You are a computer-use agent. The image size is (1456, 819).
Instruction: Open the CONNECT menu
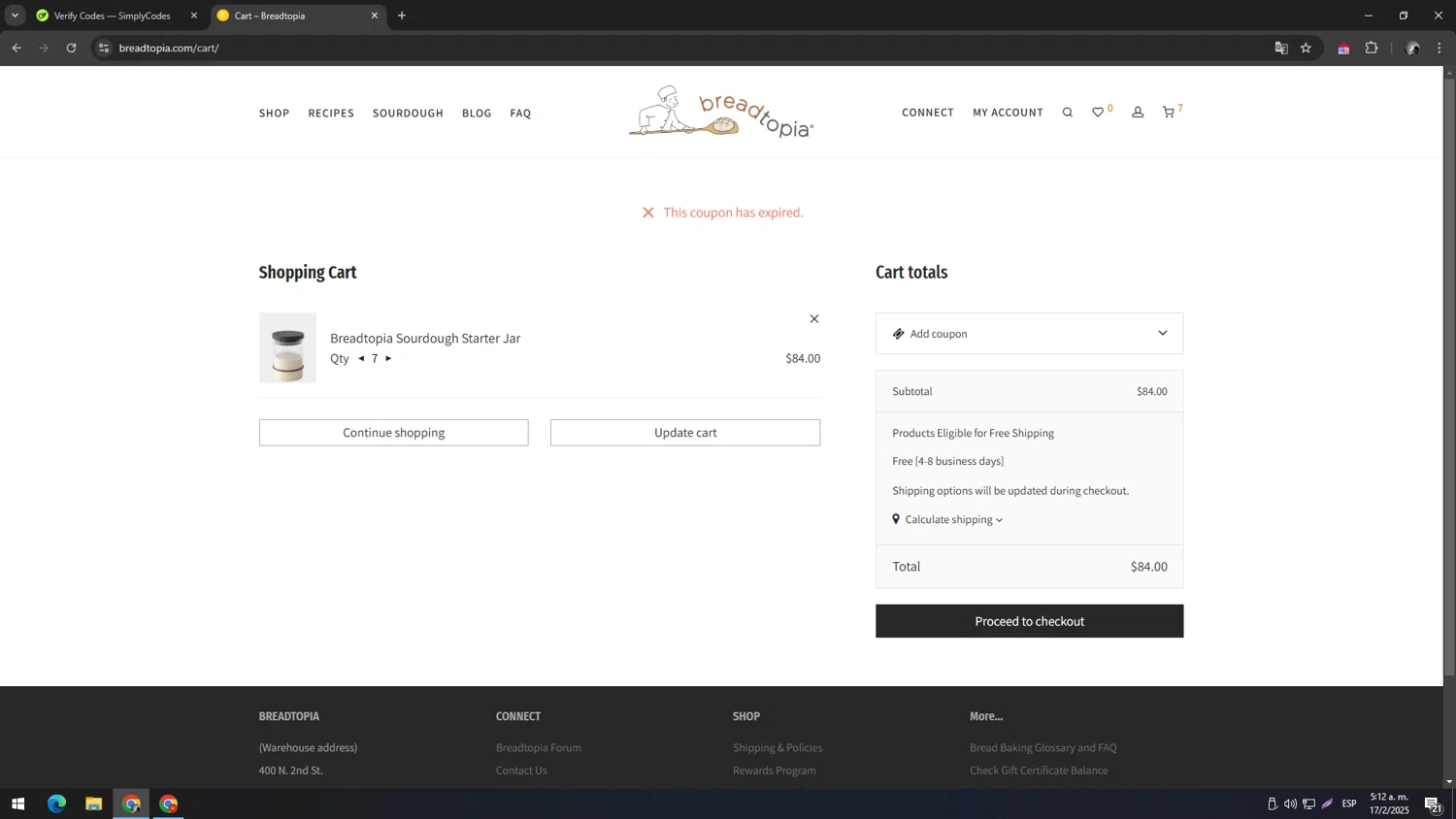(927, 113)
